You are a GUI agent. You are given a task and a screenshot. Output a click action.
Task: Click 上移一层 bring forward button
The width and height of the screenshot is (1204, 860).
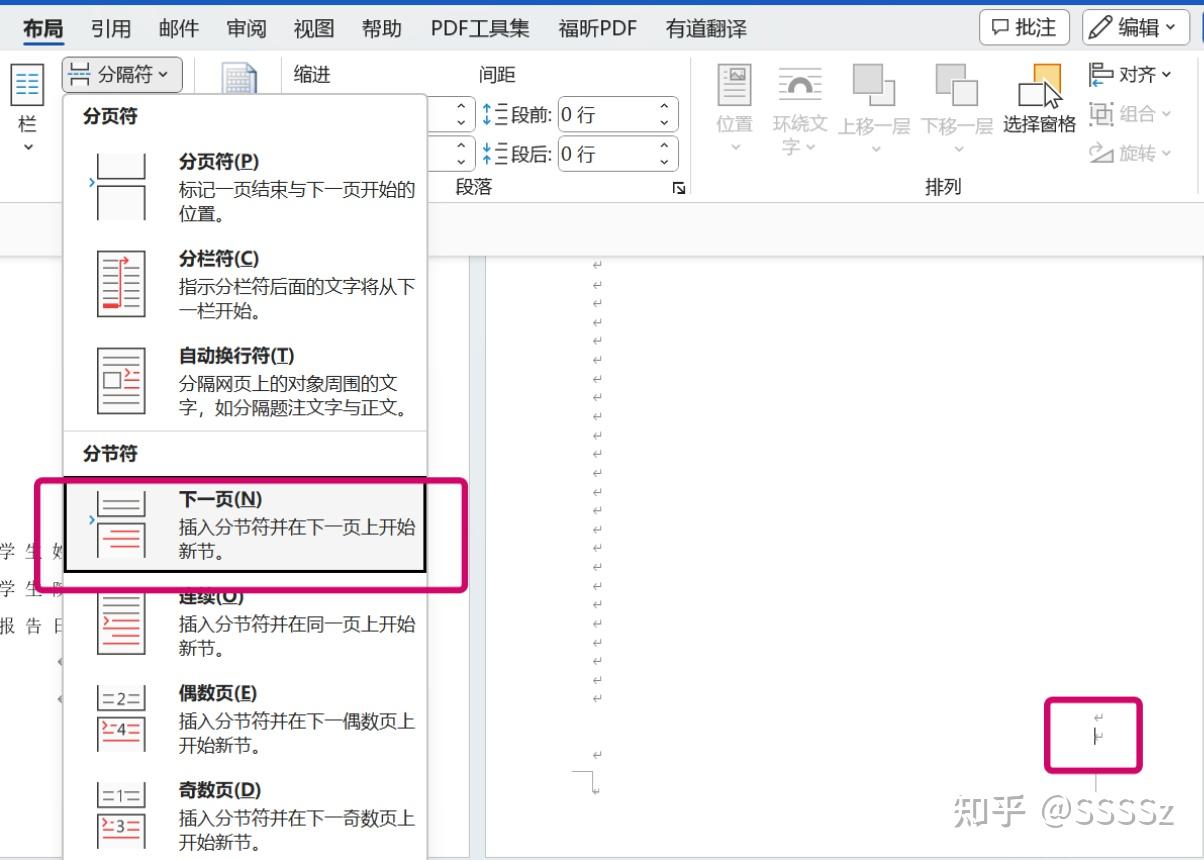coord(874,109)
